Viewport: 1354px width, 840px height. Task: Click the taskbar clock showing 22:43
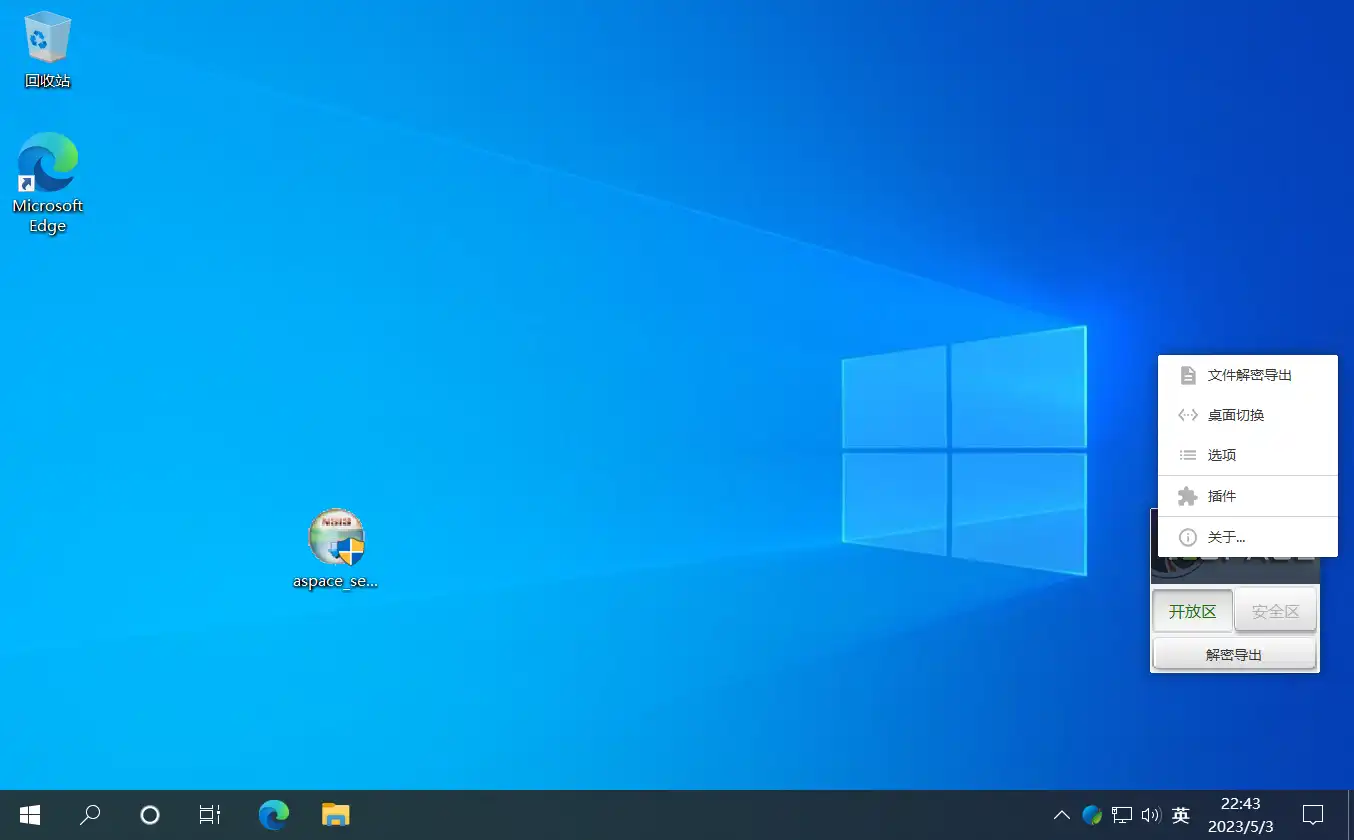pos(1240,815)
